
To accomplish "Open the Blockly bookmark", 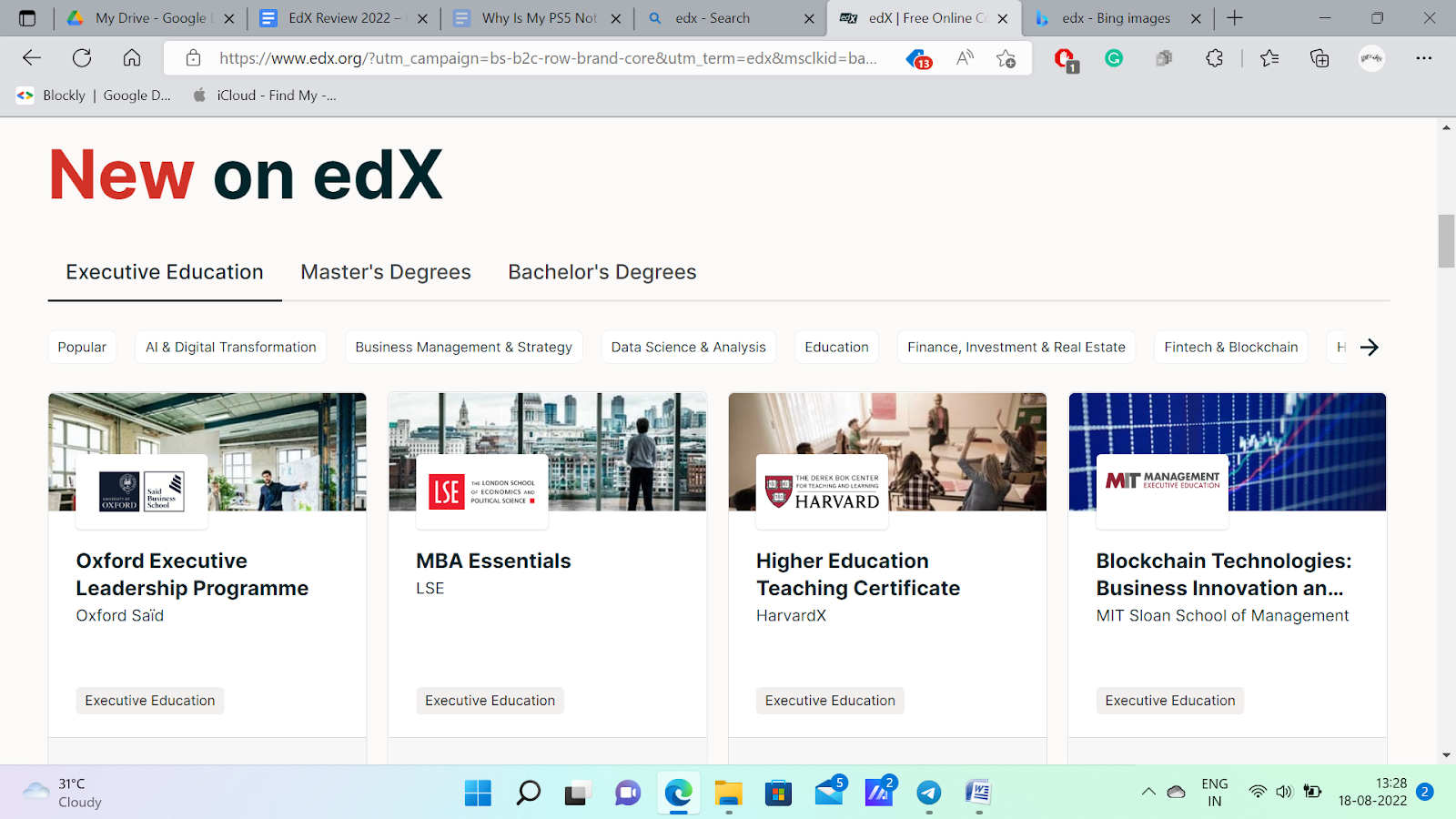I will (51, 96).
